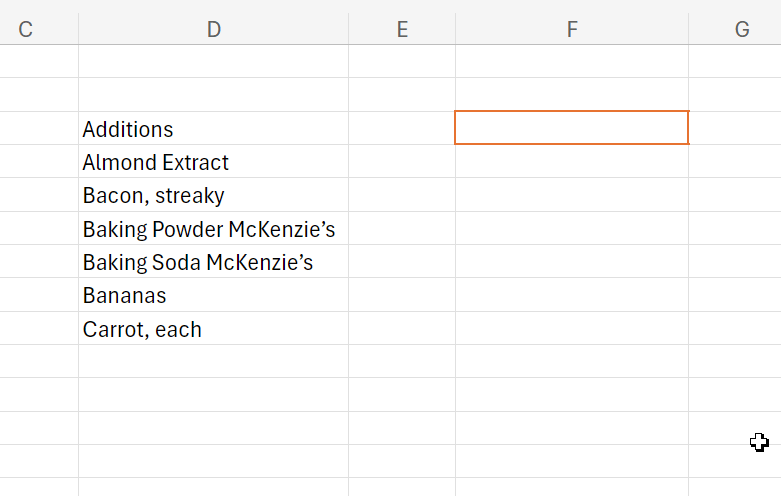Select column E cell beside "Almond Extract"
781x496 pixels.
(402, 162)
